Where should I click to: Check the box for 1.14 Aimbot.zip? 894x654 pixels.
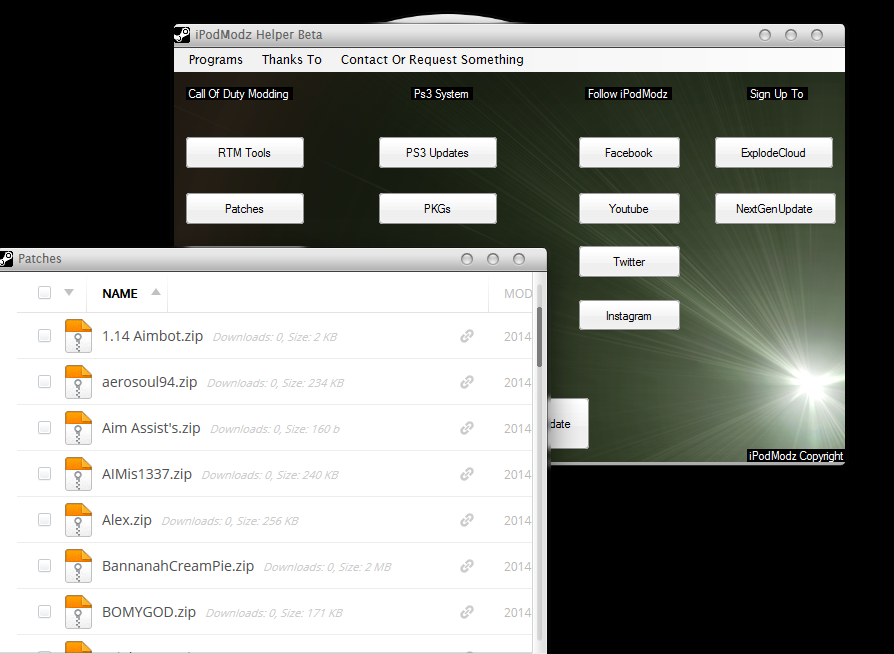pyautogui.click(x=44, y=336)
